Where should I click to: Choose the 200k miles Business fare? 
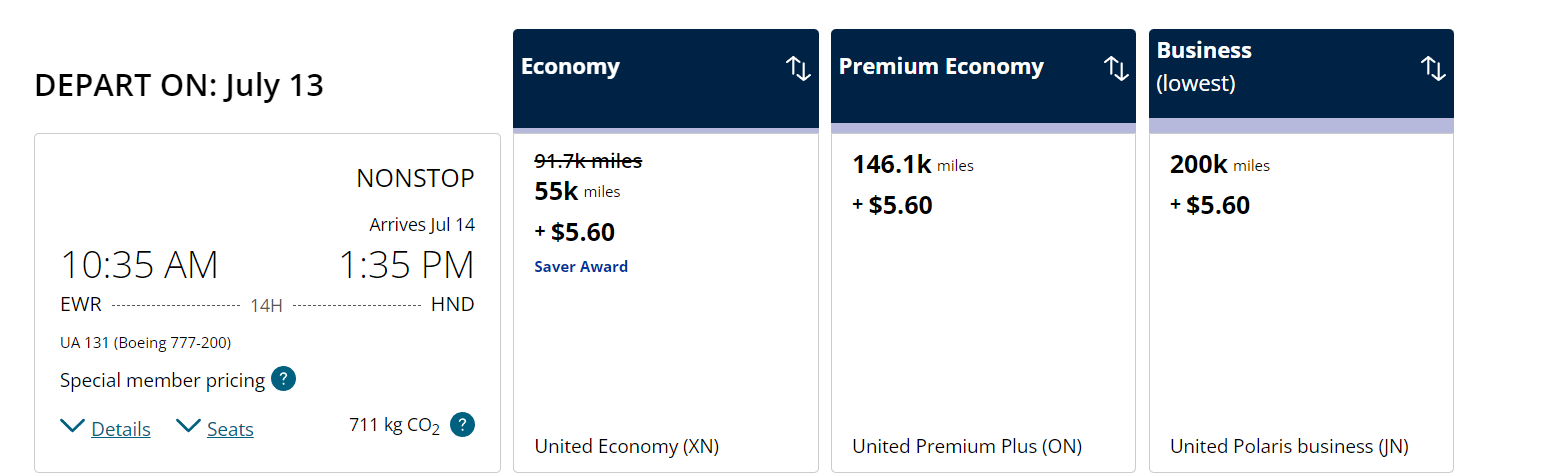(x=1200, y=165)
